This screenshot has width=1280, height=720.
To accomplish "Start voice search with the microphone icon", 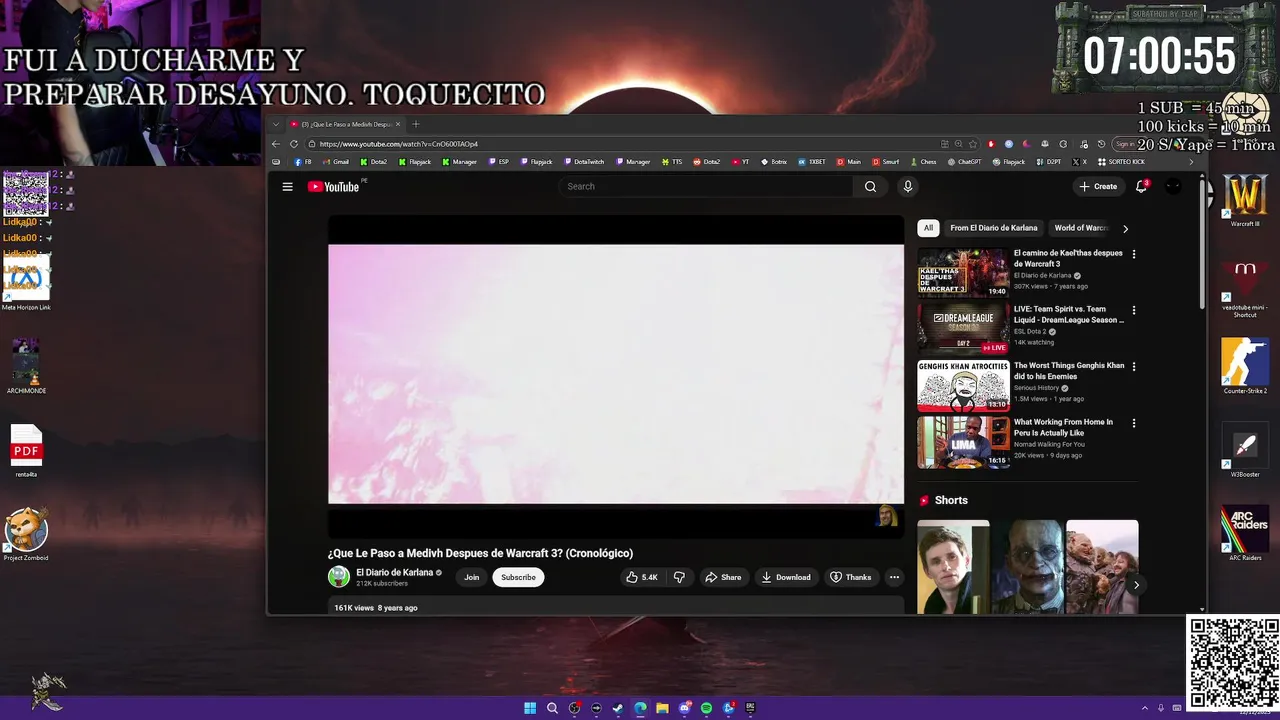I will point(908,187).
